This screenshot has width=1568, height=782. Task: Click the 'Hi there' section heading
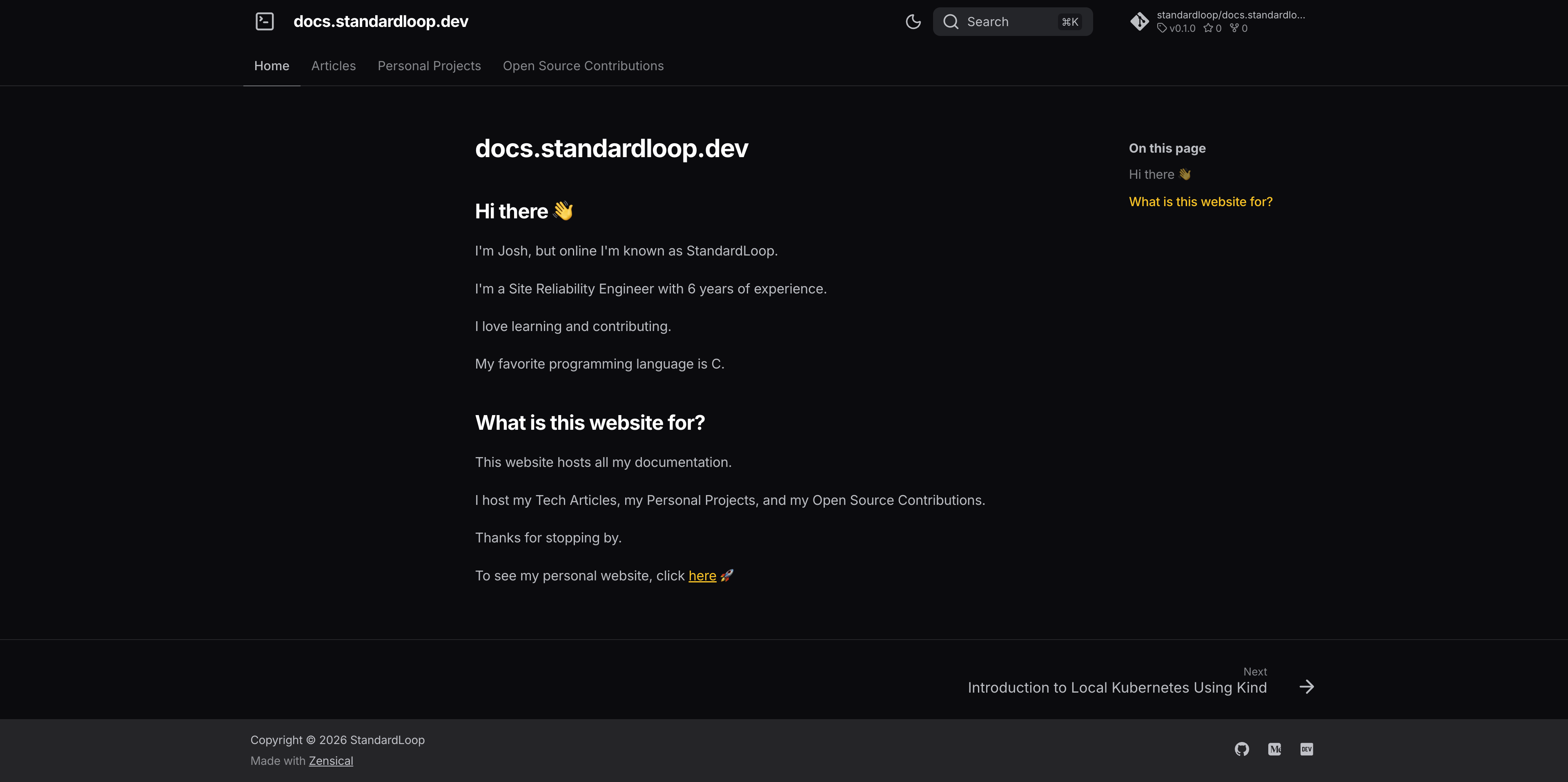coord(524,211)
